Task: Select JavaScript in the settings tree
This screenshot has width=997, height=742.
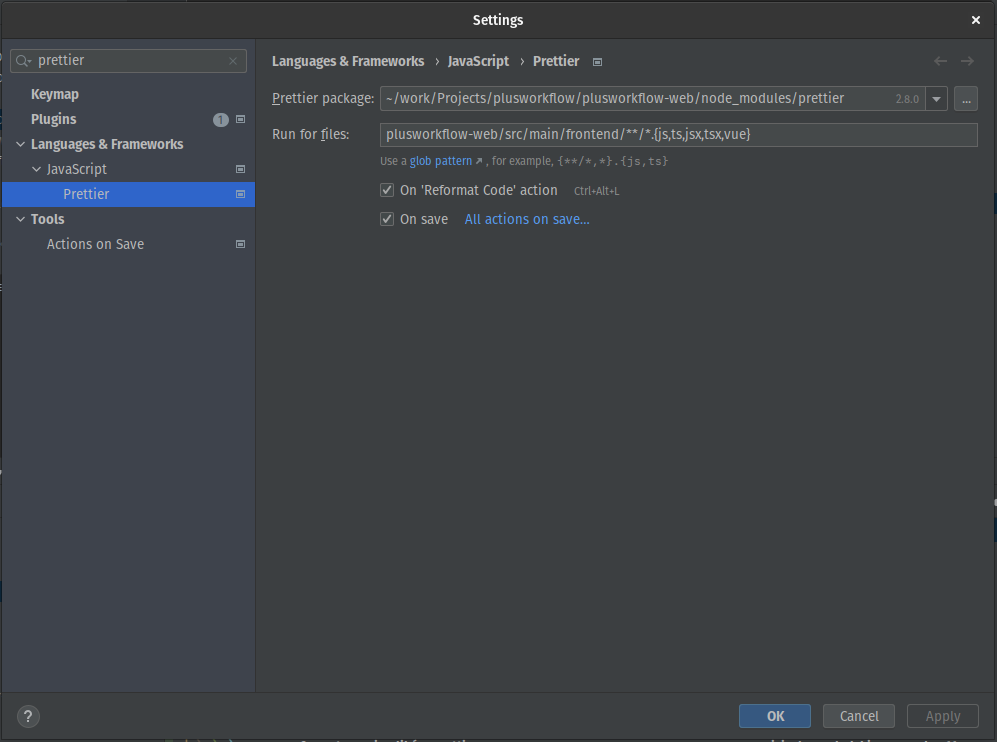Action: 76,169
